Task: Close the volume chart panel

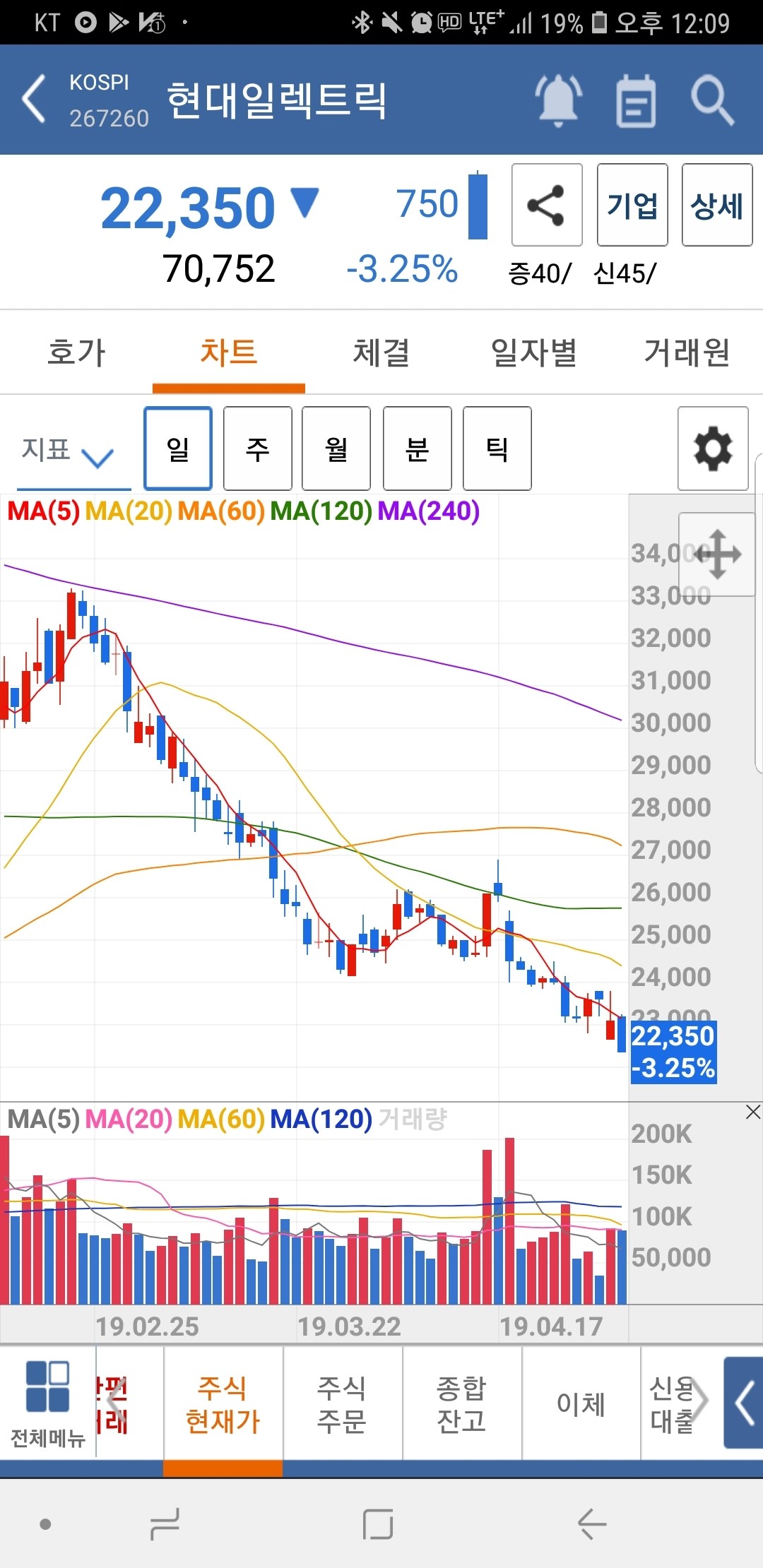Action: pos(753,1112)
